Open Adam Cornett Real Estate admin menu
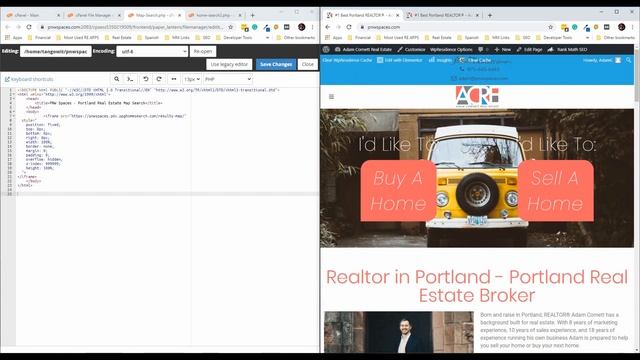Screen dimensions: 640x360 point(363,49)
